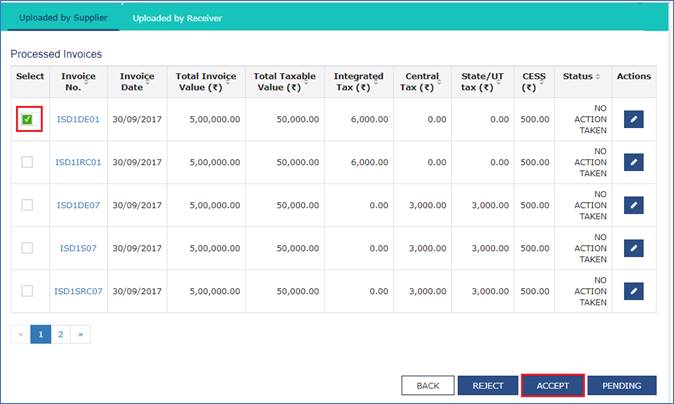Go to pagination page 1
Image resolution: width=674 pixels, height=404 pixels.
41,334
